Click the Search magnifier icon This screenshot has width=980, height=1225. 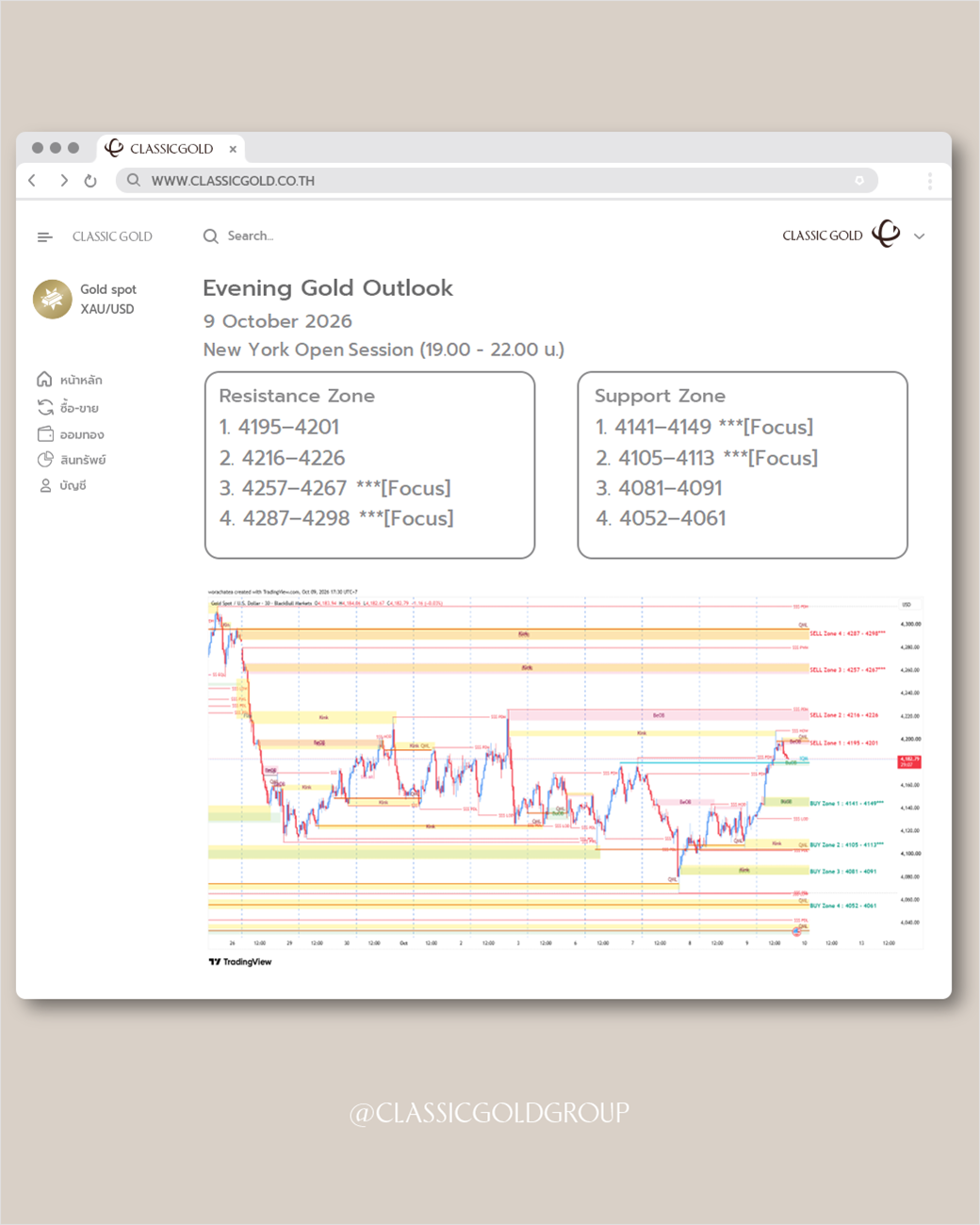click(211, 236)
